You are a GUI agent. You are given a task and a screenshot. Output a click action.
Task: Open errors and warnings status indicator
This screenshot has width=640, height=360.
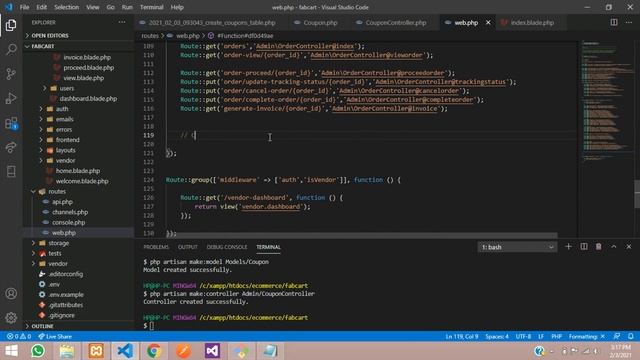point(19,336)
